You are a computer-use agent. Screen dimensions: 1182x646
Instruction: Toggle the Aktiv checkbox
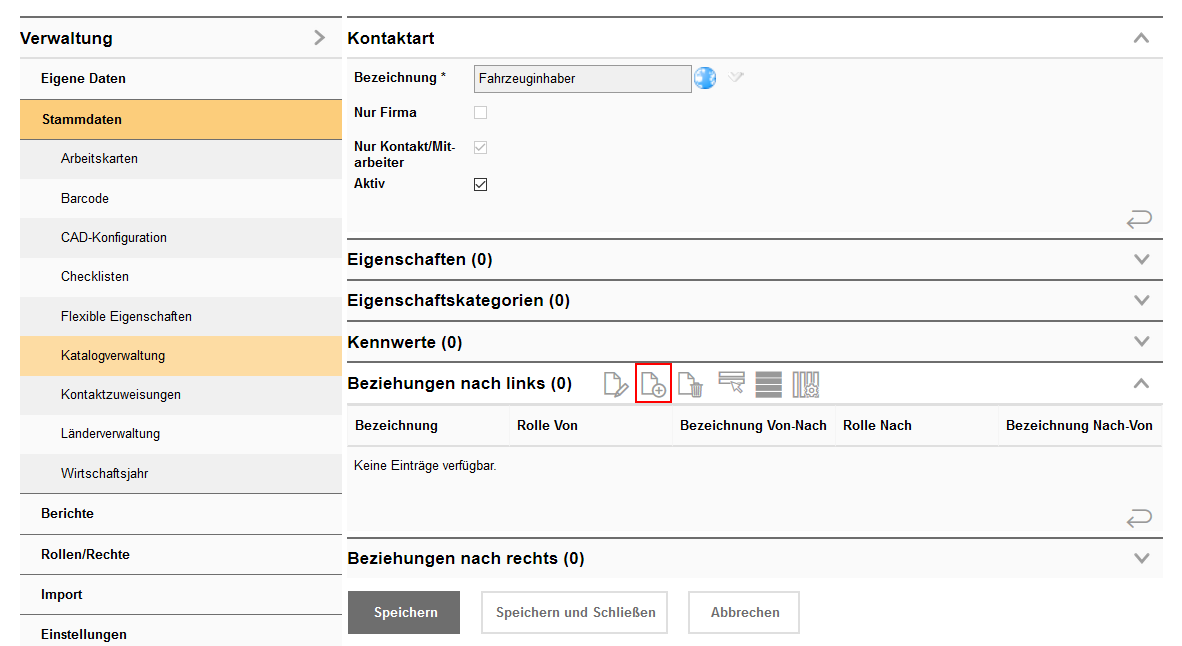(x=480, y=185)
